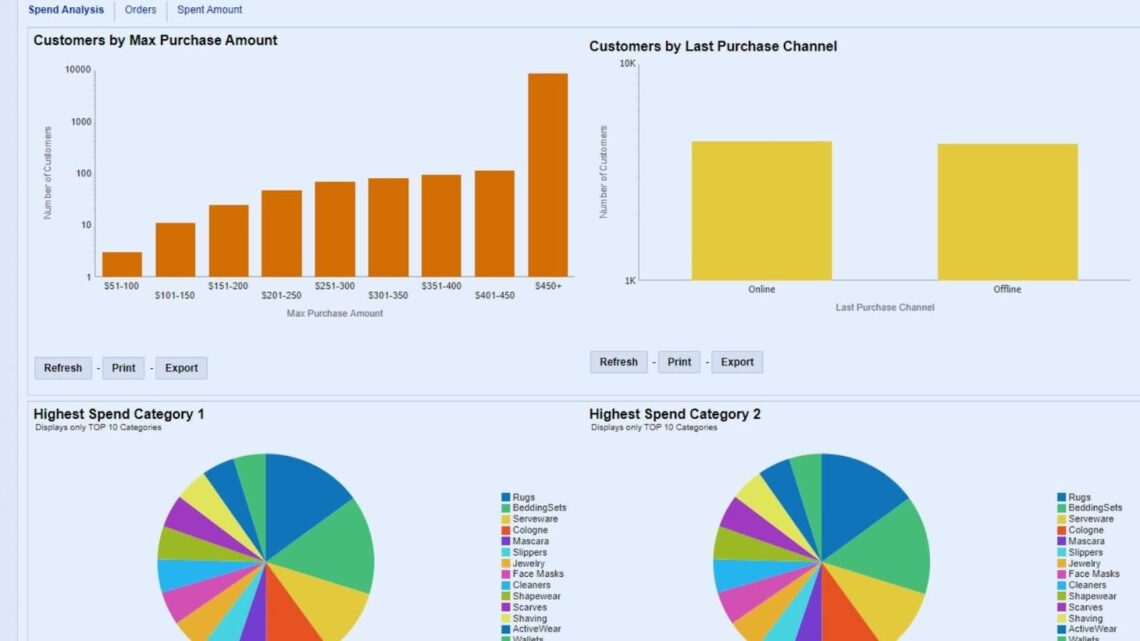This screenshot has height=641, width=1140.
Task: Export the Customers by Max Purchase Amount chart
Action: [181, 367]
